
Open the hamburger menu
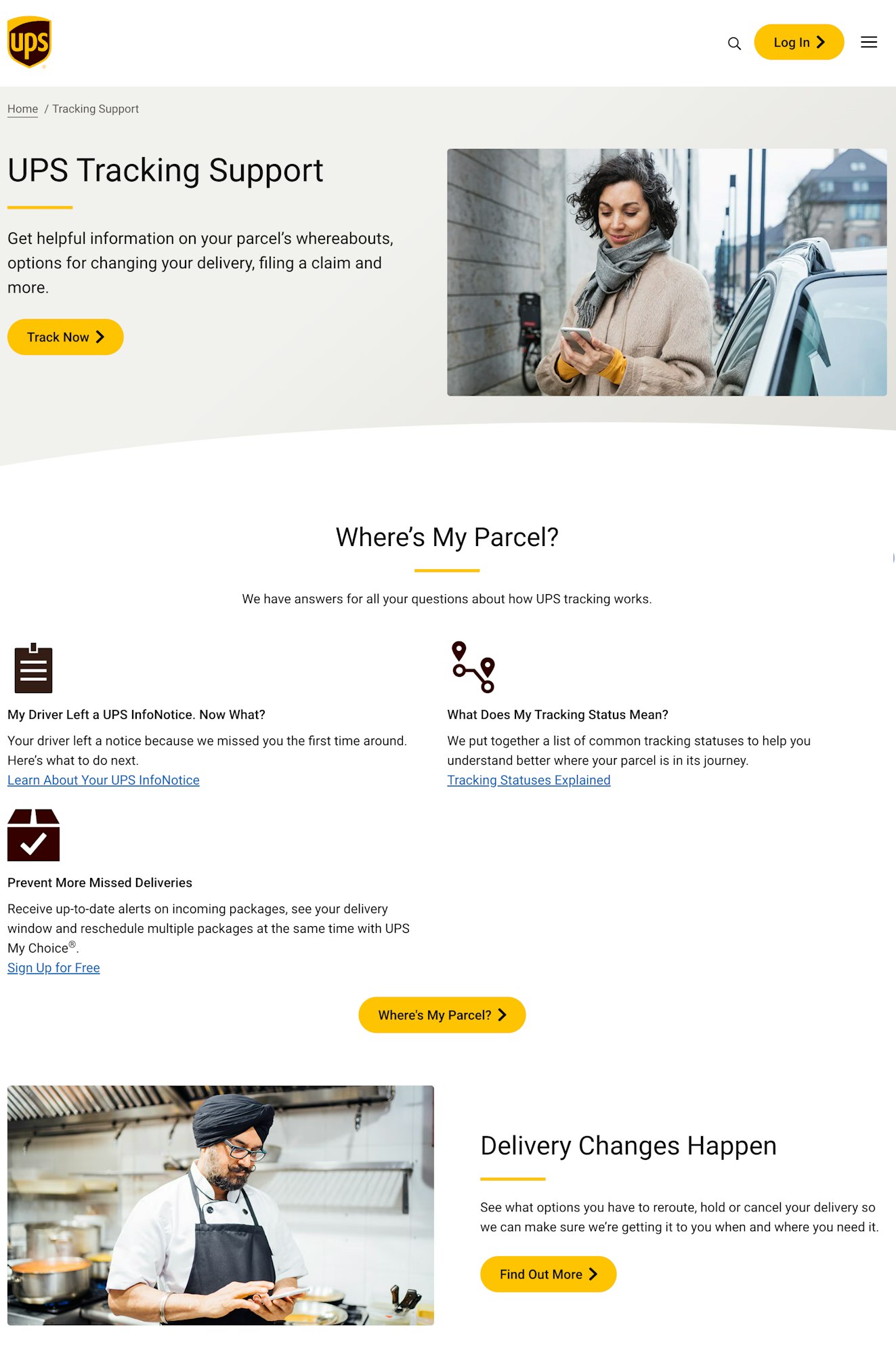tap(868, 43)
